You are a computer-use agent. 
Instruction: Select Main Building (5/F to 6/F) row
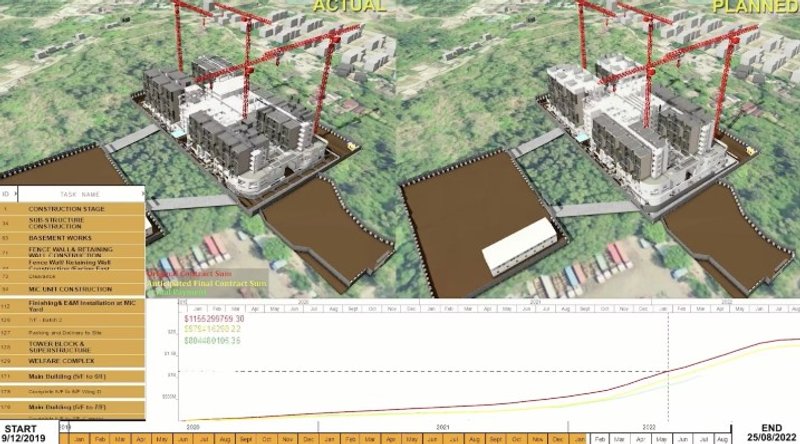72,377
